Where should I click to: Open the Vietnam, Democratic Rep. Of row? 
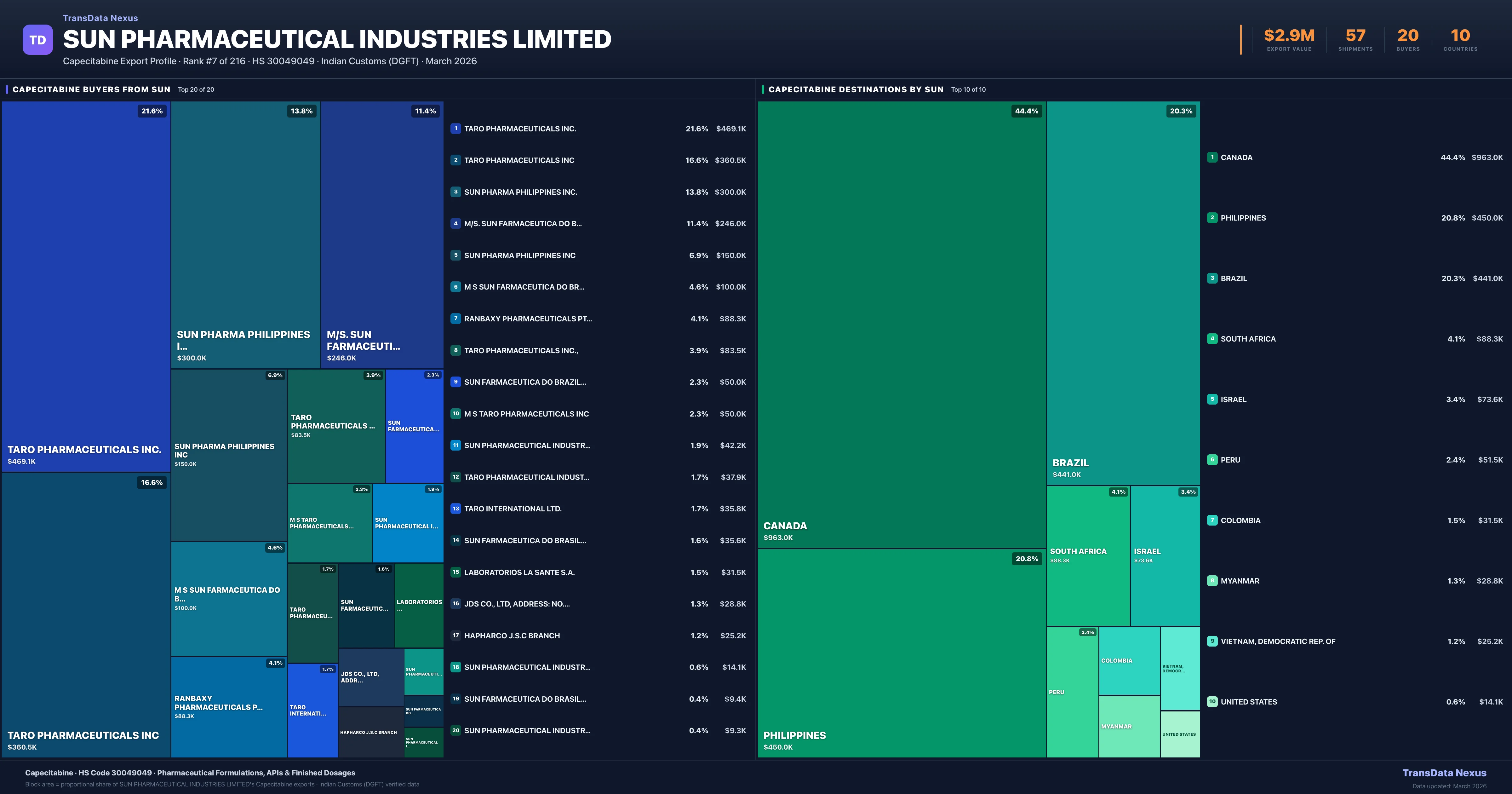(1278, 641)
